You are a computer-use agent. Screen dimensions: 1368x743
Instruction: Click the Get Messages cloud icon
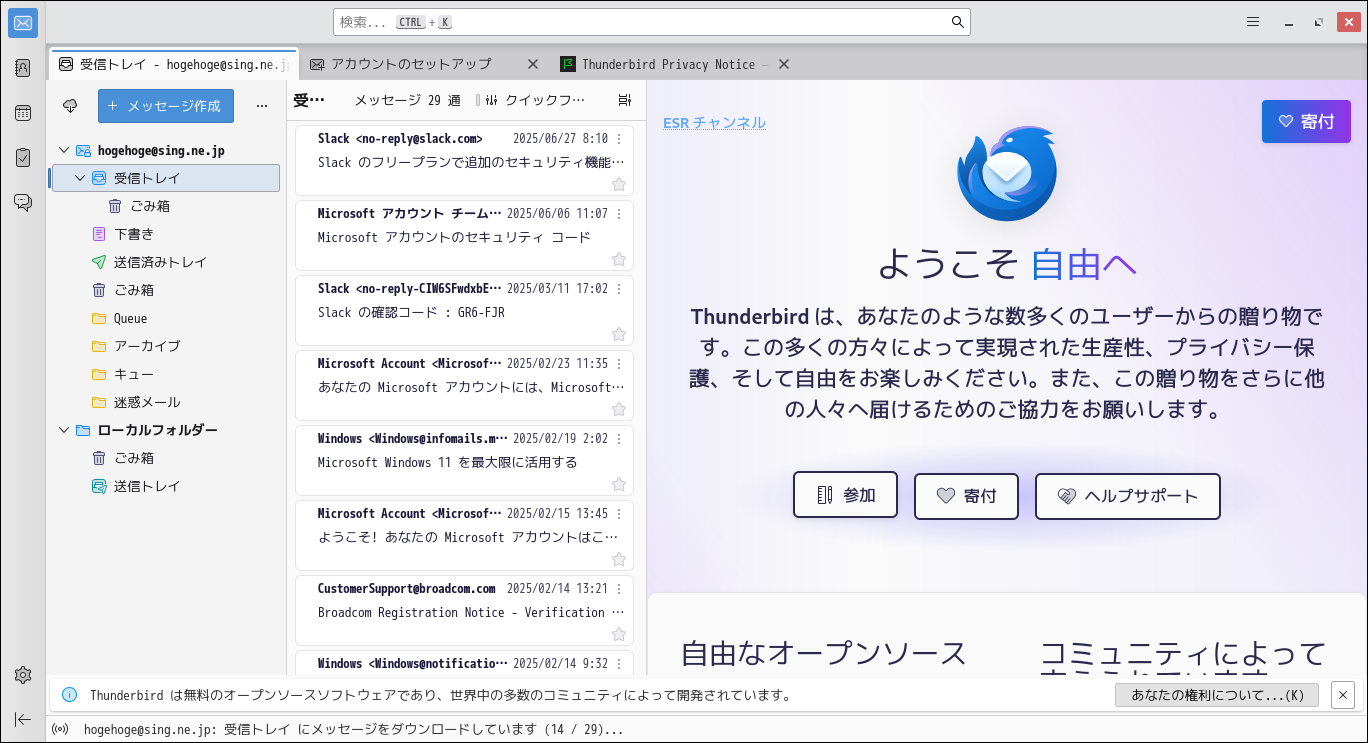tap(70, 105)
